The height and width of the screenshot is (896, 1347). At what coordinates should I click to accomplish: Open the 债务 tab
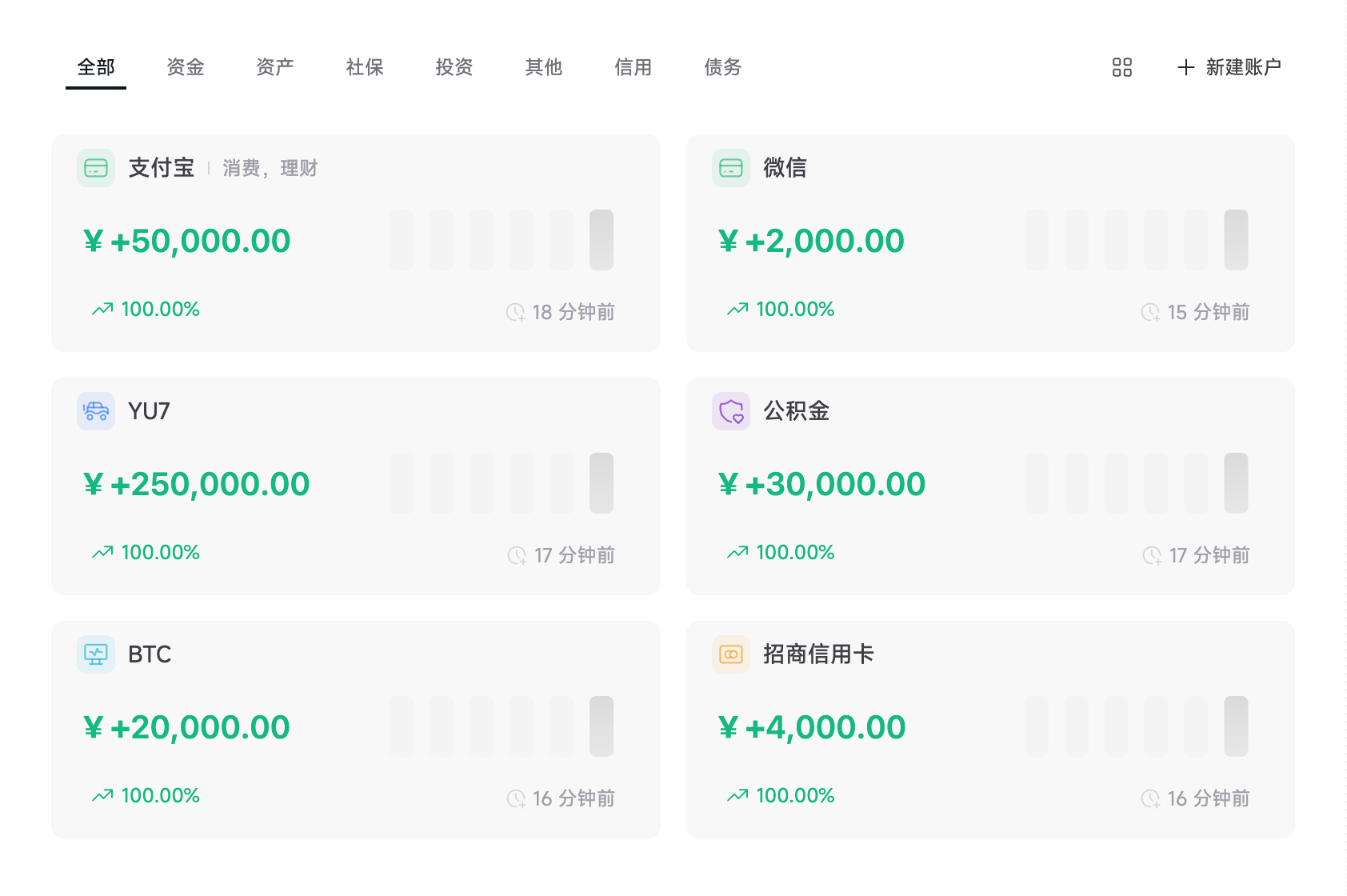point(723,67)
